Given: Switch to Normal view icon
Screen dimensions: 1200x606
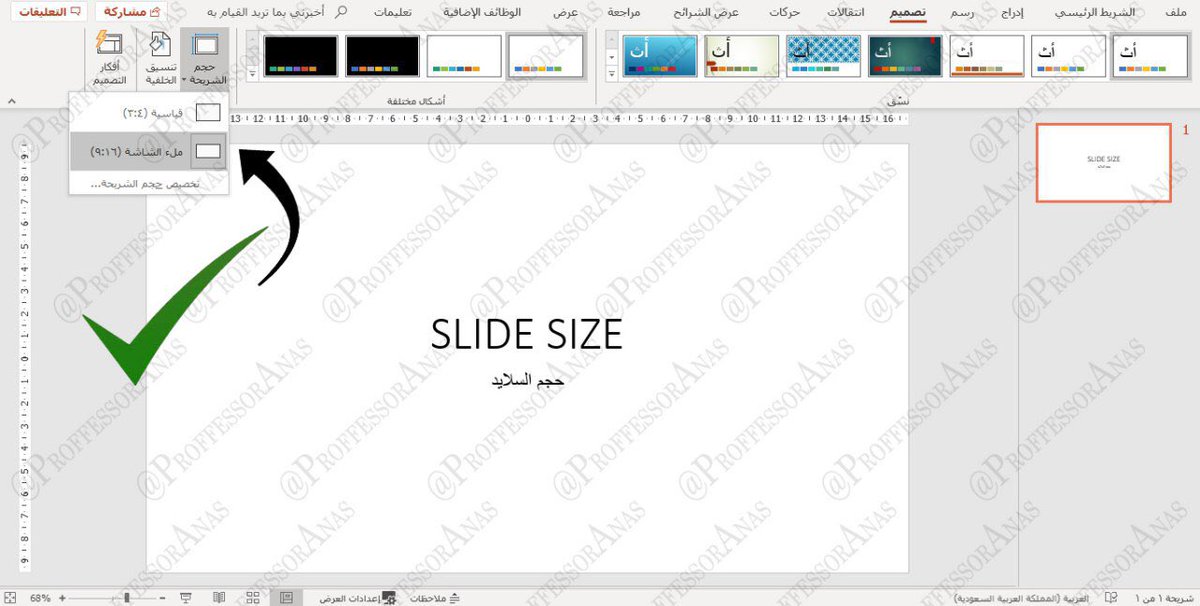Looking at the screenshot, I should [x=286, y=598].
